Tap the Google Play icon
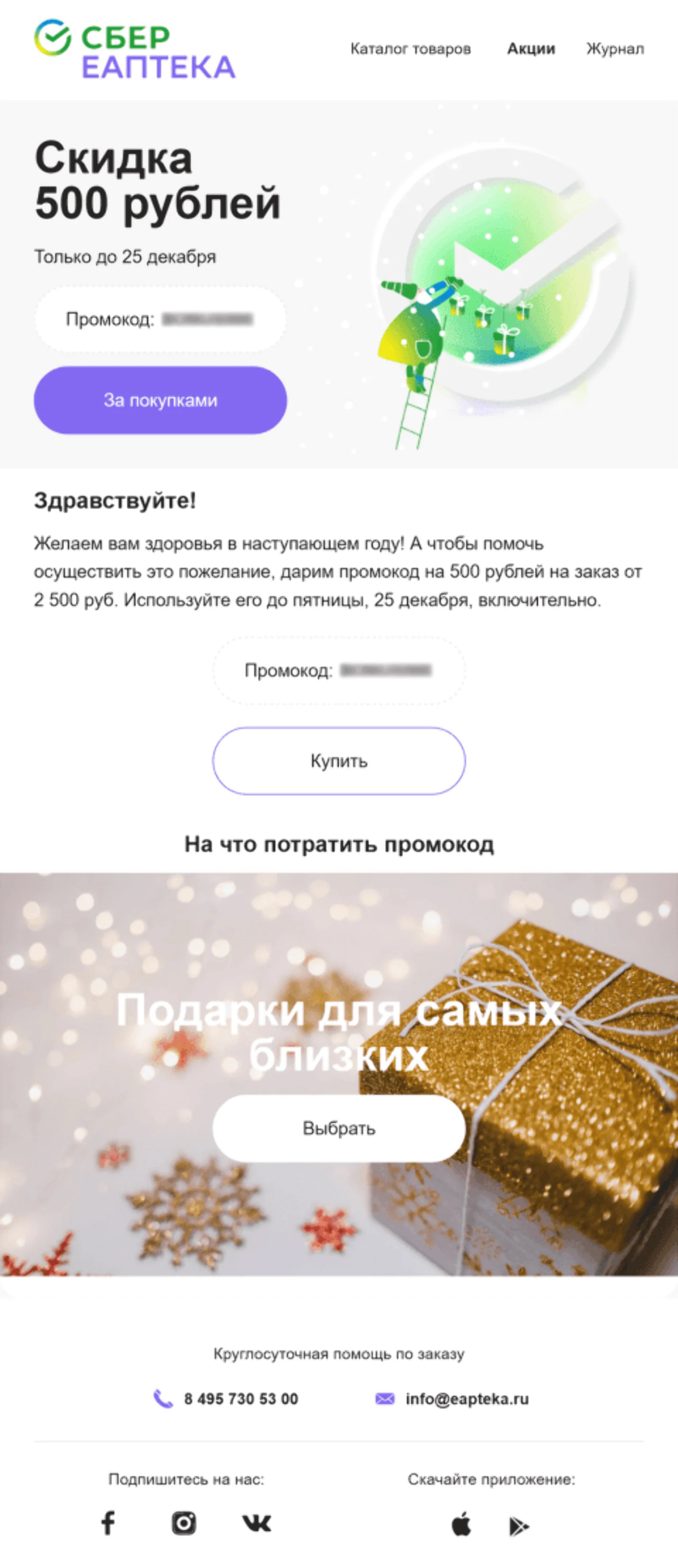Screen dimensions: 678x1568 [x=519, y=1526]
